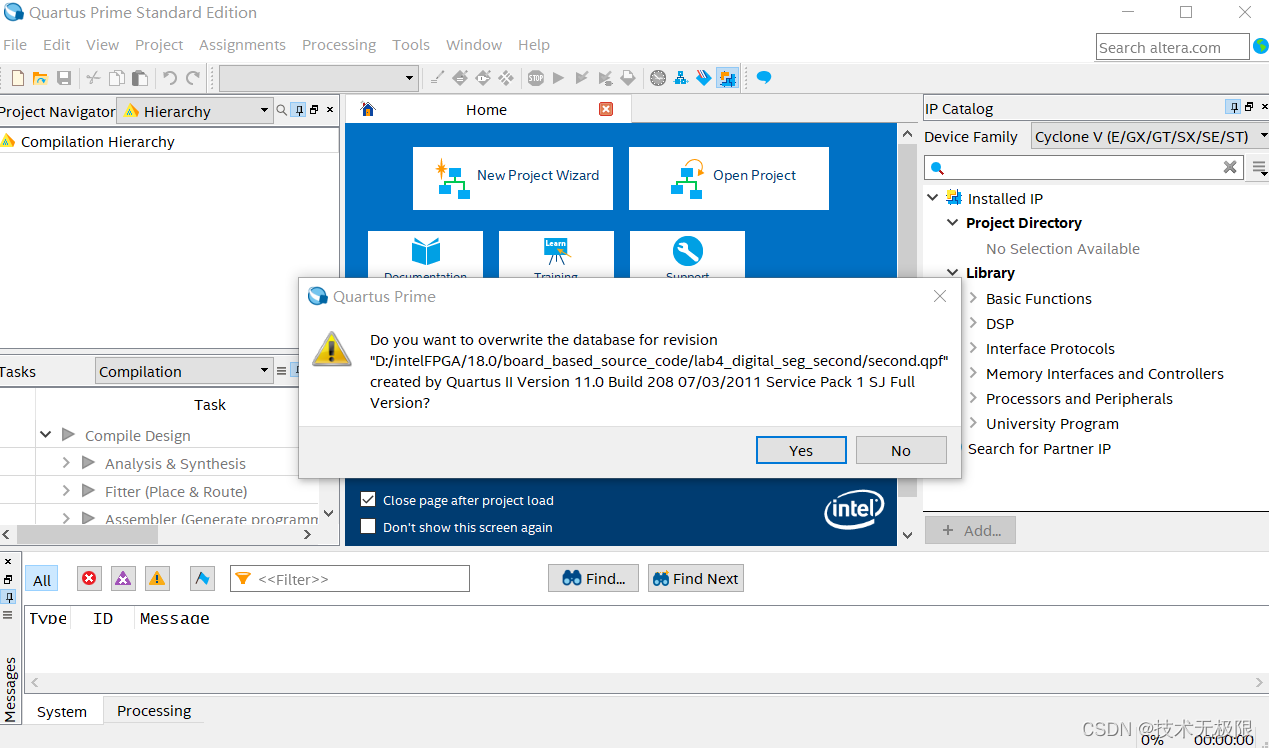Expand the Fitter (Place & Route) task
1269x748 pixels.
[66, 491]
